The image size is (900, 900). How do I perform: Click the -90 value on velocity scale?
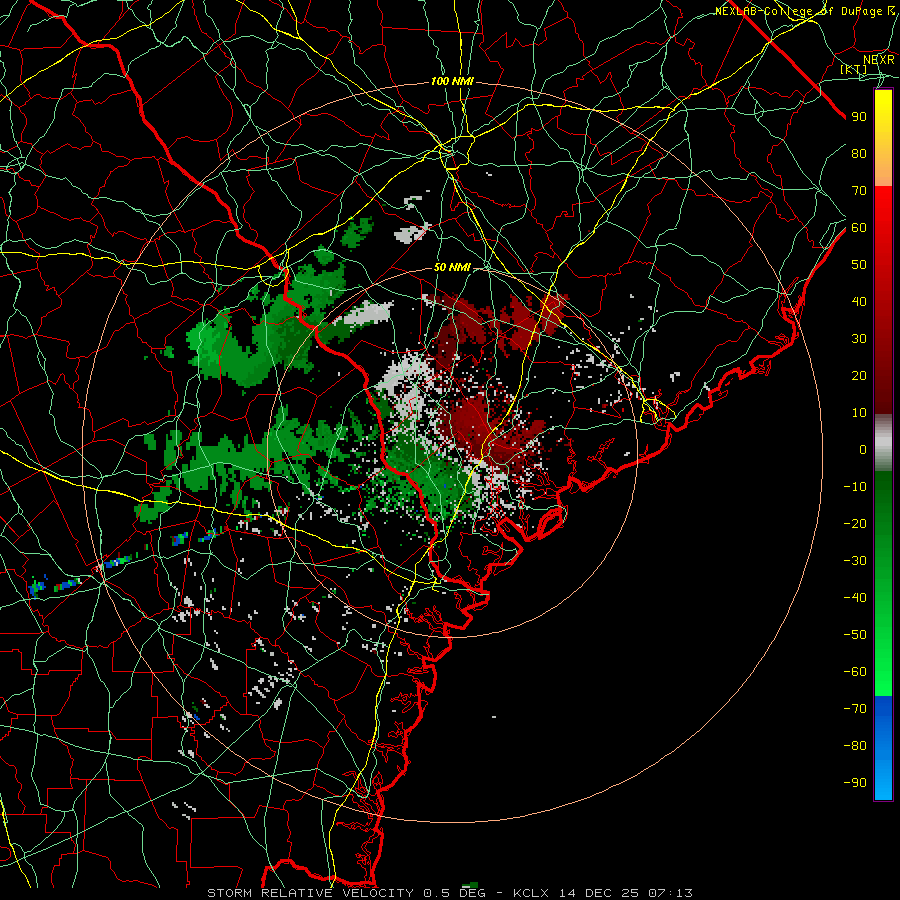point(855,783)
